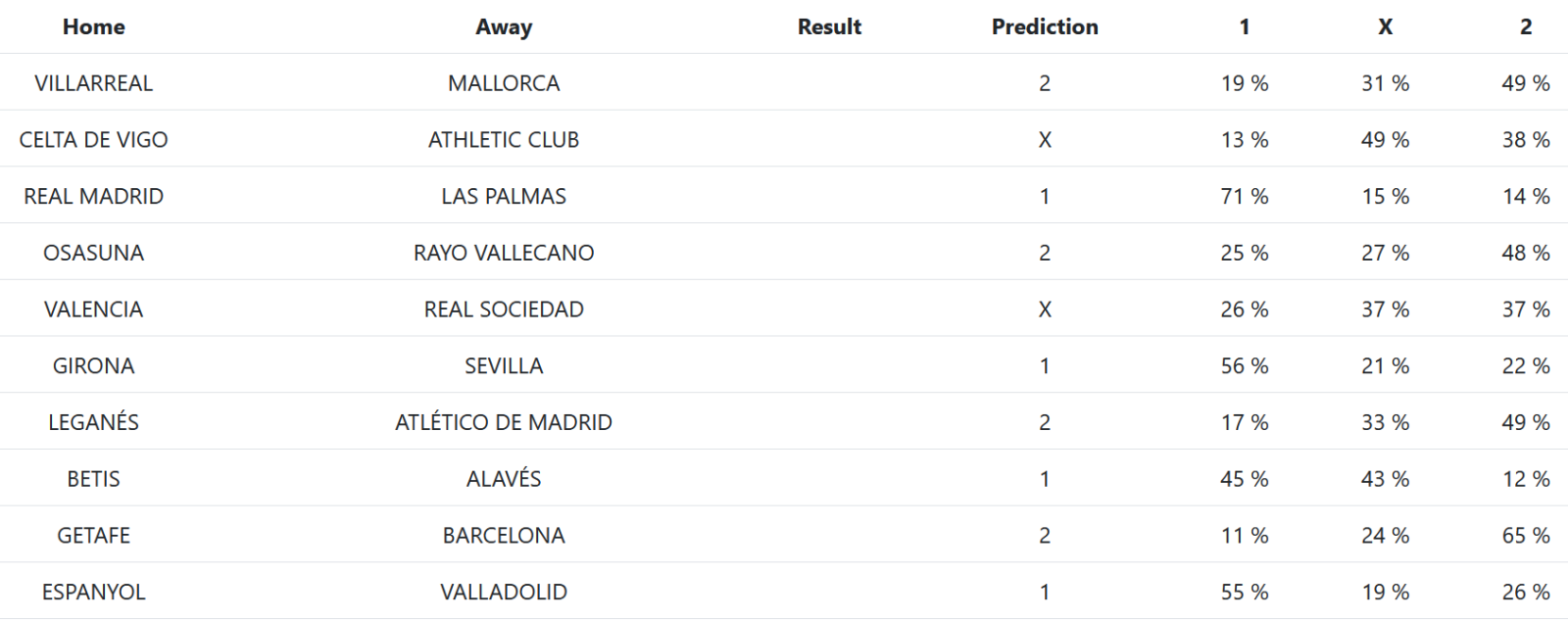This screenshot has height=620, width=1568.
Task: Click the 65 % away win probability
Action: point(1526,536)
